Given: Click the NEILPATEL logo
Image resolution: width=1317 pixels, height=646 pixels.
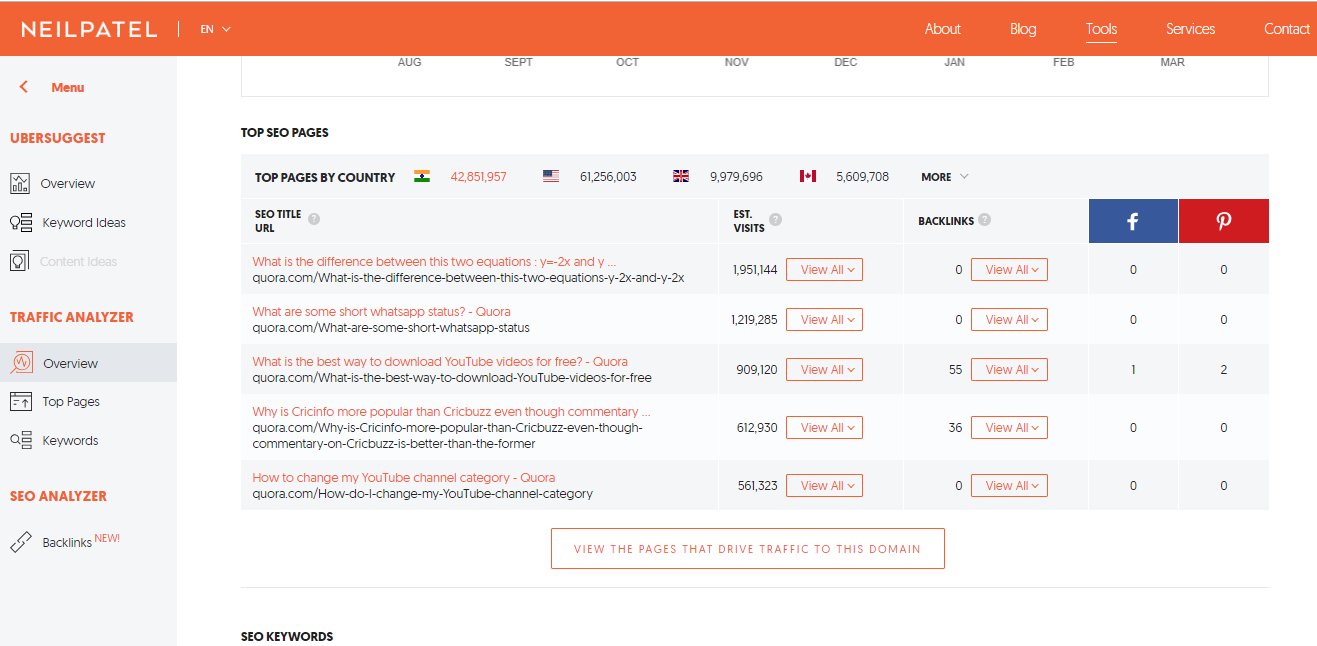Looking at the screenshot, I should point(89,29).
